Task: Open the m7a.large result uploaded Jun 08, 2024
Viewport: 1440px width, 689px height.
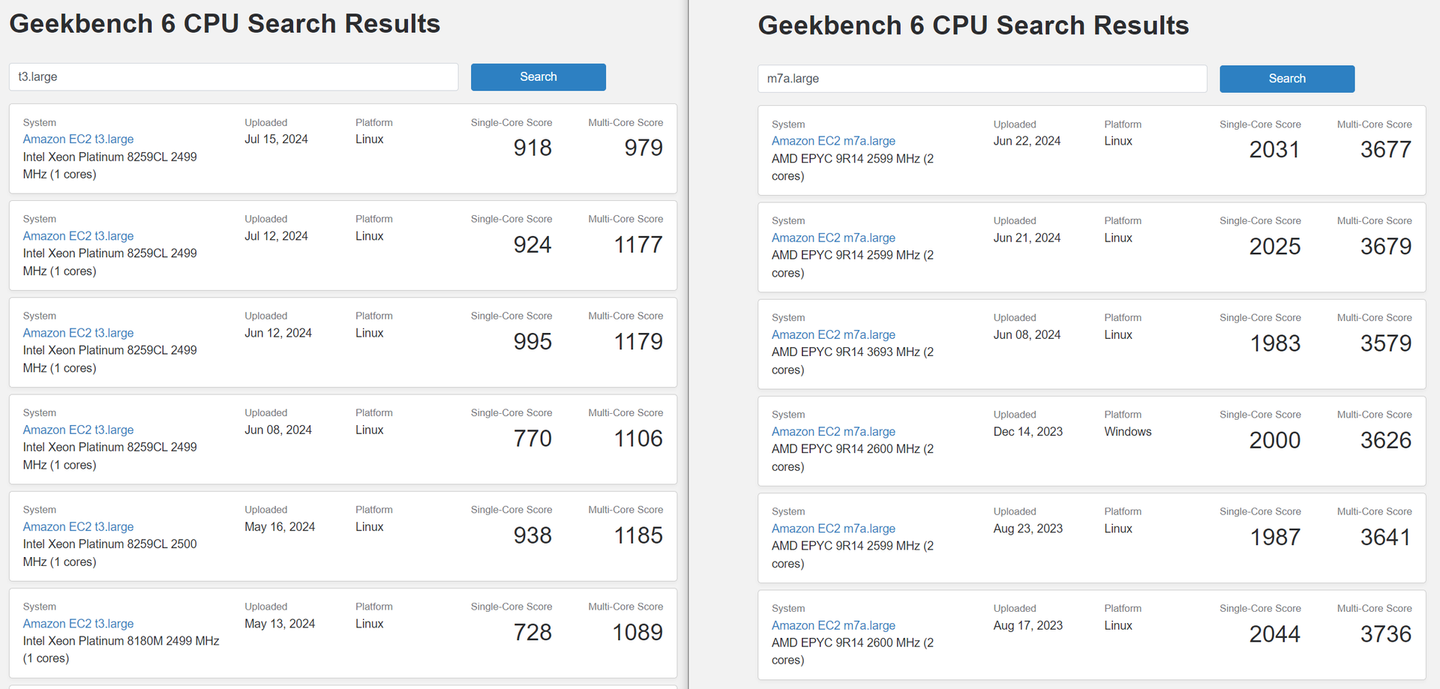Action: 833,336
